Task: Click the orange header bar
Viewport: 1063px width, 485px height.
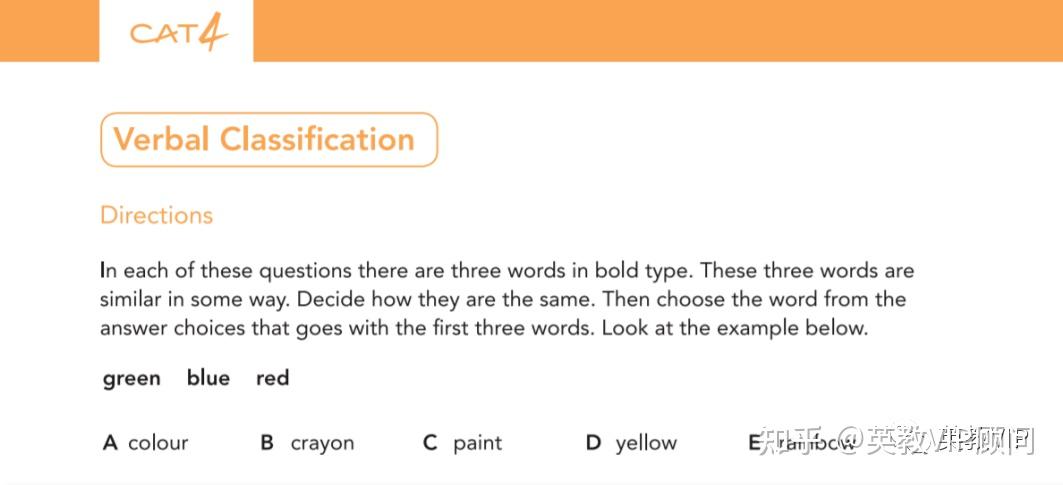Action: coord(650,30)
